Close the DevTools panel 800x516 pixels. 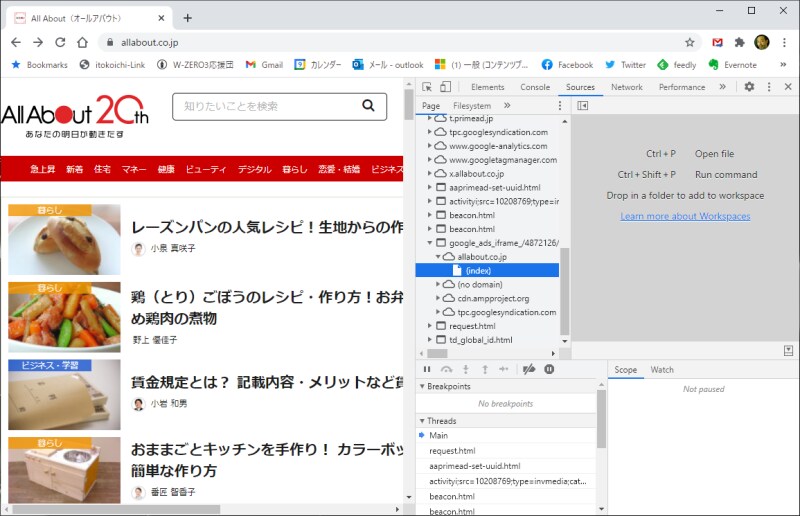(788, 87)
